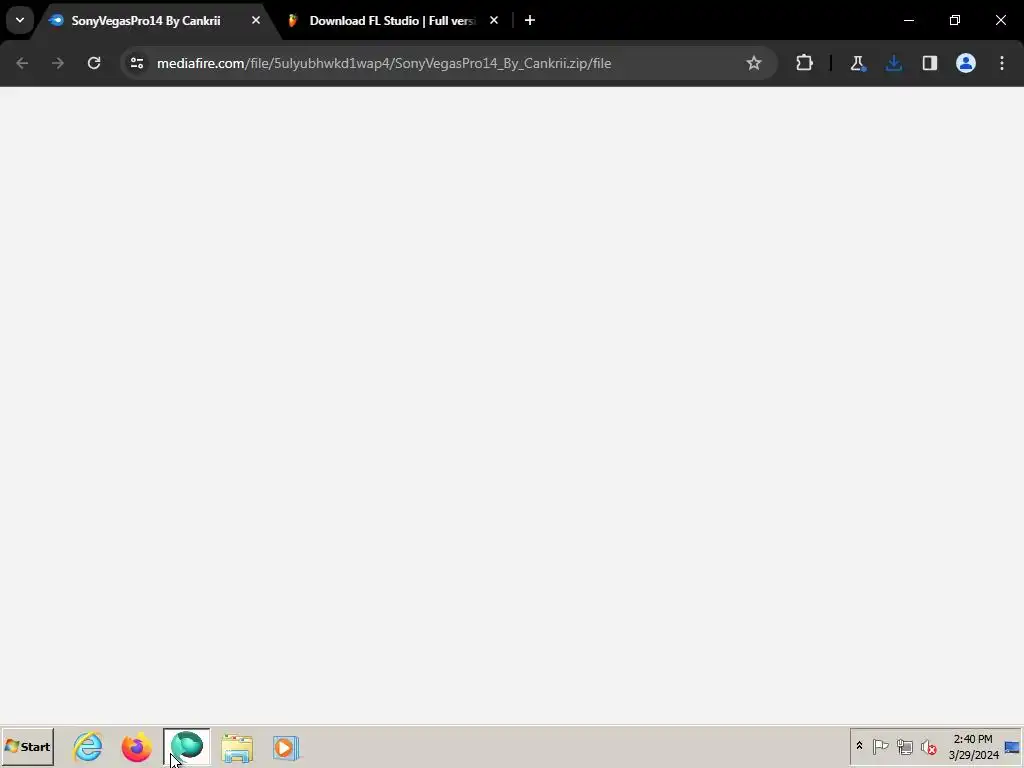Image resolution: width=1024 pixels, height=768 pixels.
Task: Open the tab search dropdown arrow
Action: pos(20,20)
